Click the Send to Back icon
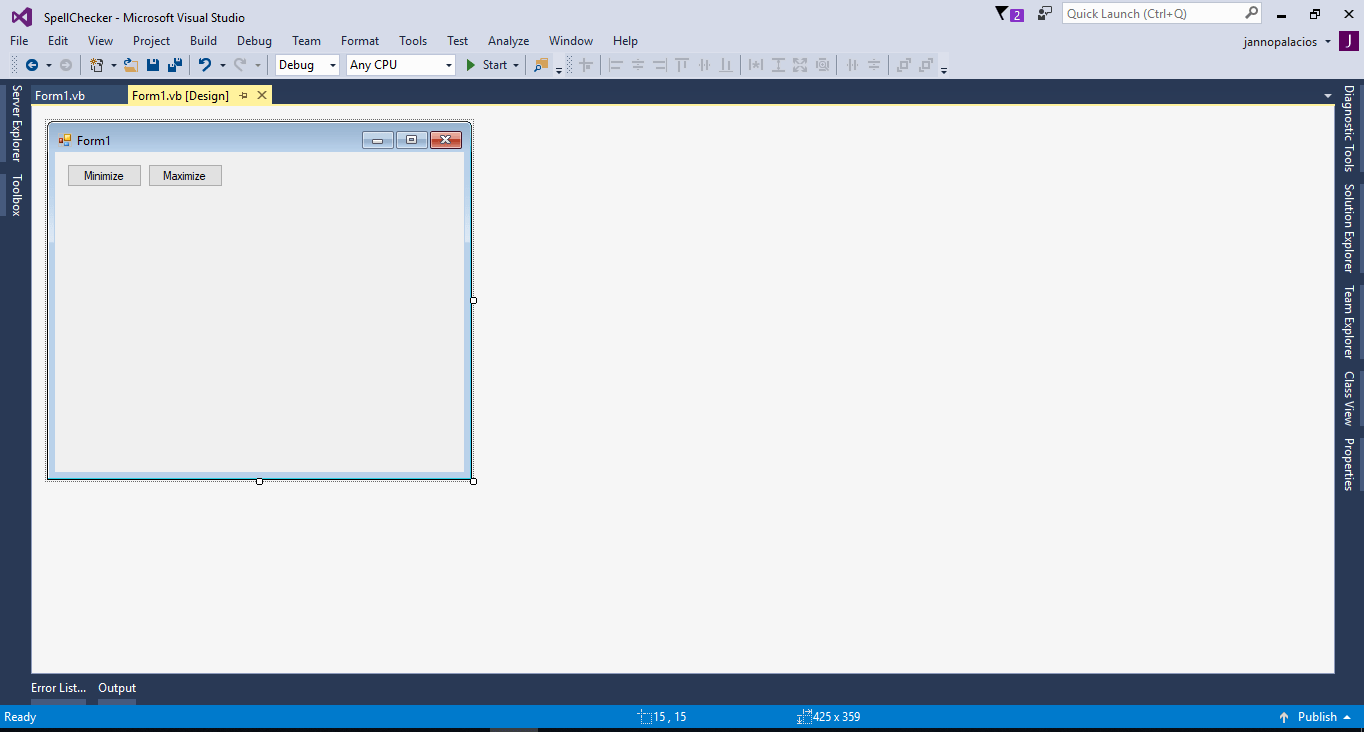The width and height of the screenshot is (1364, 732). (x=926, y=65)
